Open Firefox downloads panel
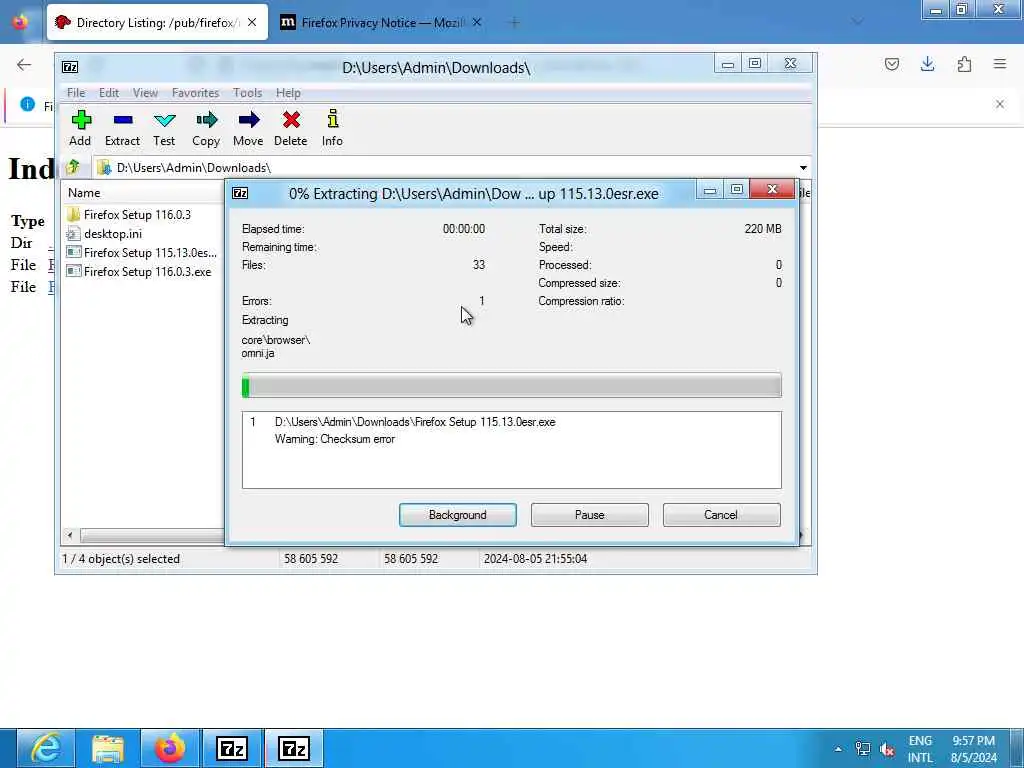 [x=927, y=64]
